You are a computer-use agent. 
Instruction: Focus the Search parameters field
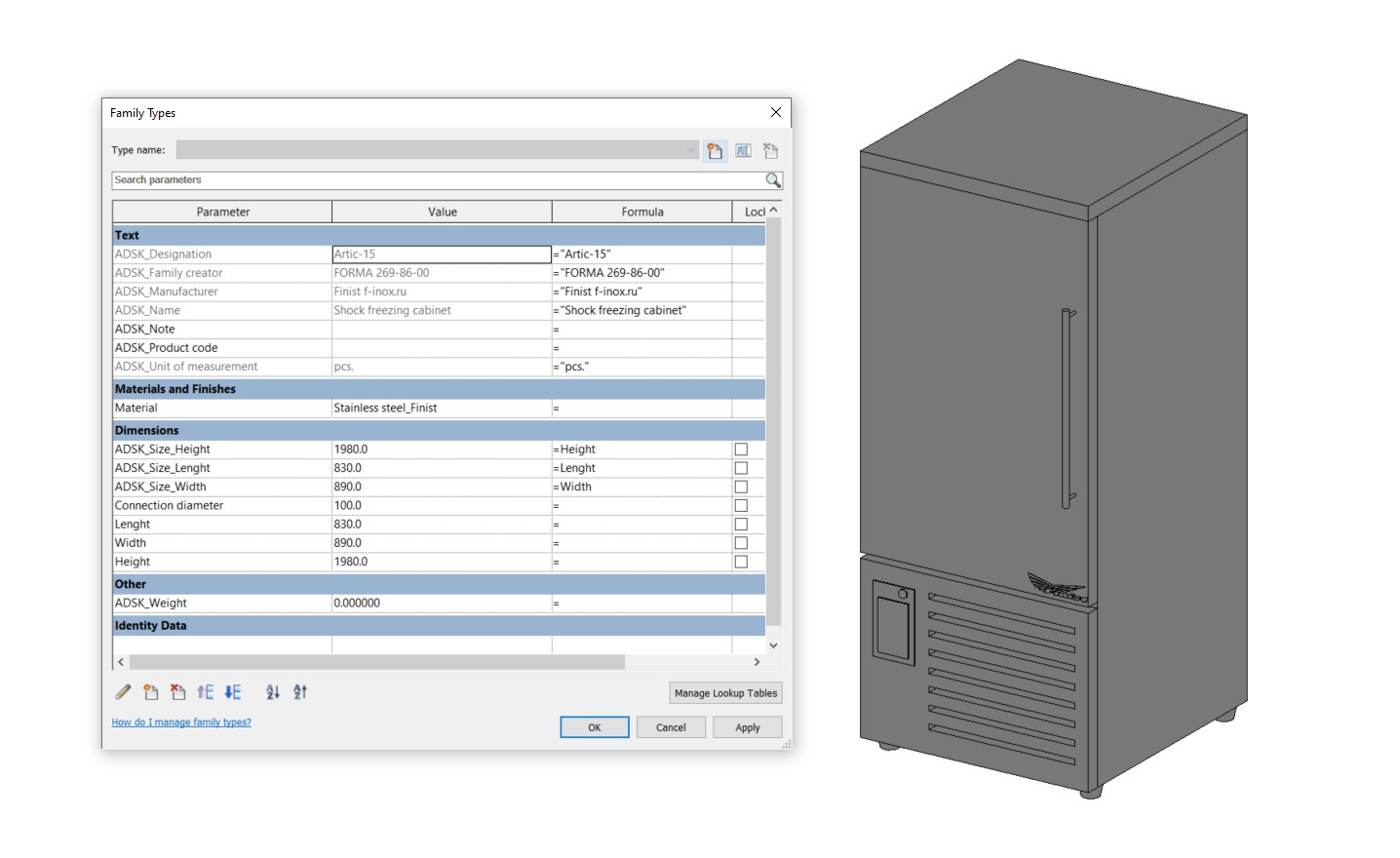coord(439,180)
